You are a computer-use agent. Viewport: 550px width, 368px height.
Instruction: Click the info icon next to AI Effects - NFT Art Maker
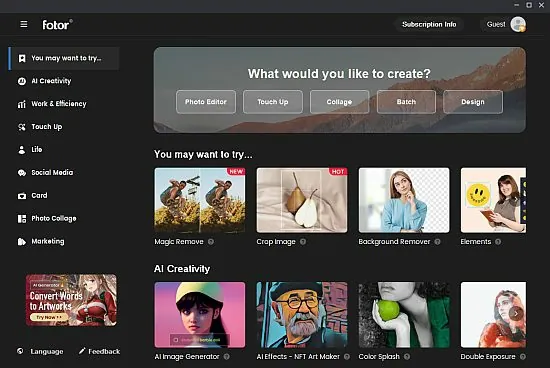tap(347, 356)
